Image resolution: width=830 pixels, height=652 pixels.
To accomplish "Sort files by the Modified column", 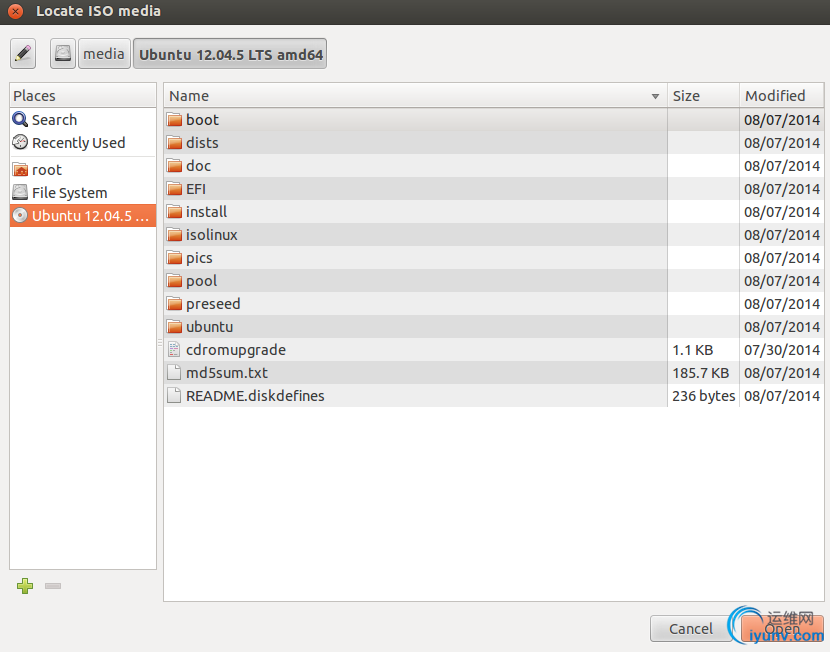I will tap(781, 96).
